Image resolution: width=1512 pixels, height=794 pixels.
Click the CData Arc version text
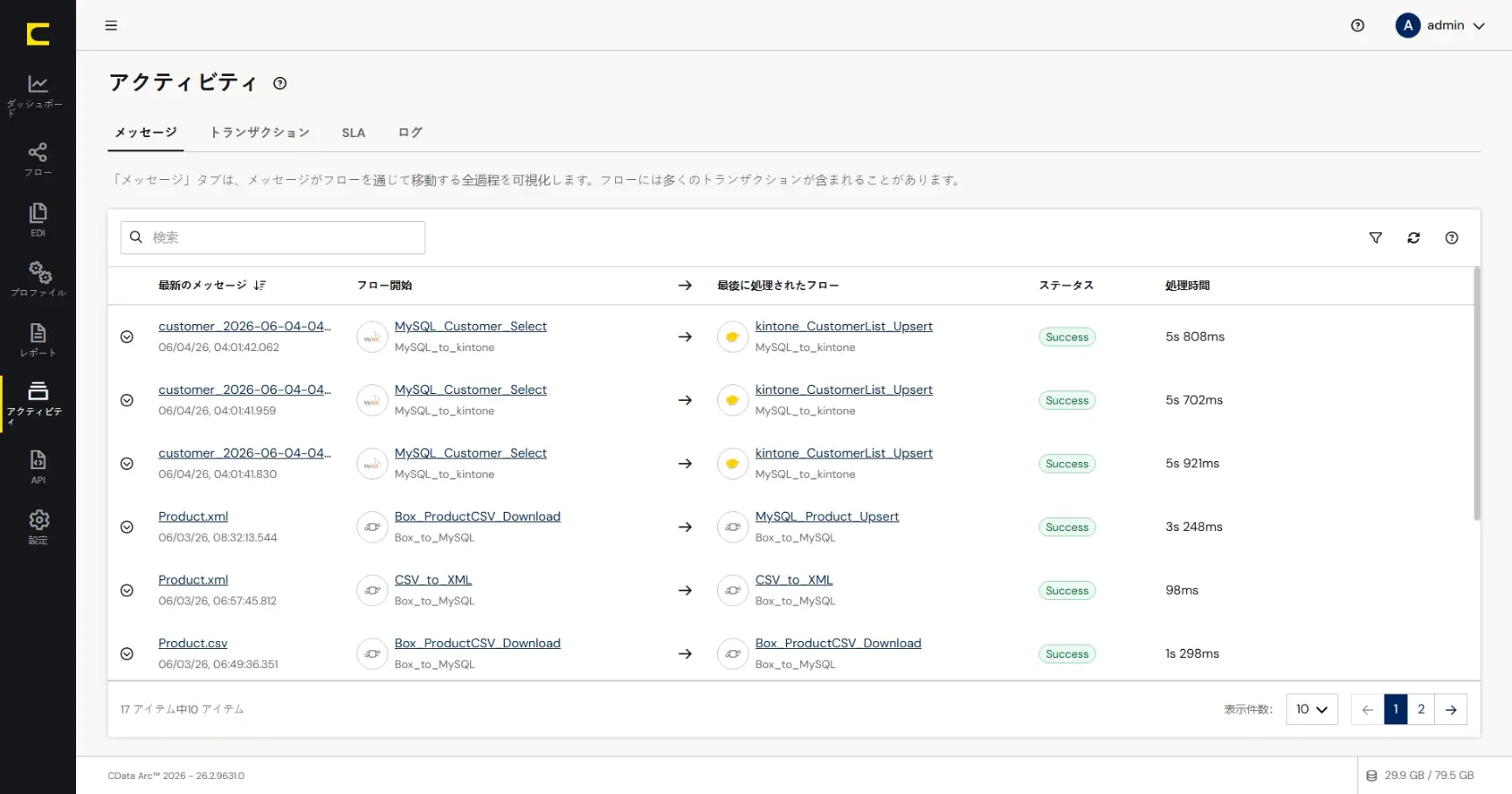click(x=176, y=776)
